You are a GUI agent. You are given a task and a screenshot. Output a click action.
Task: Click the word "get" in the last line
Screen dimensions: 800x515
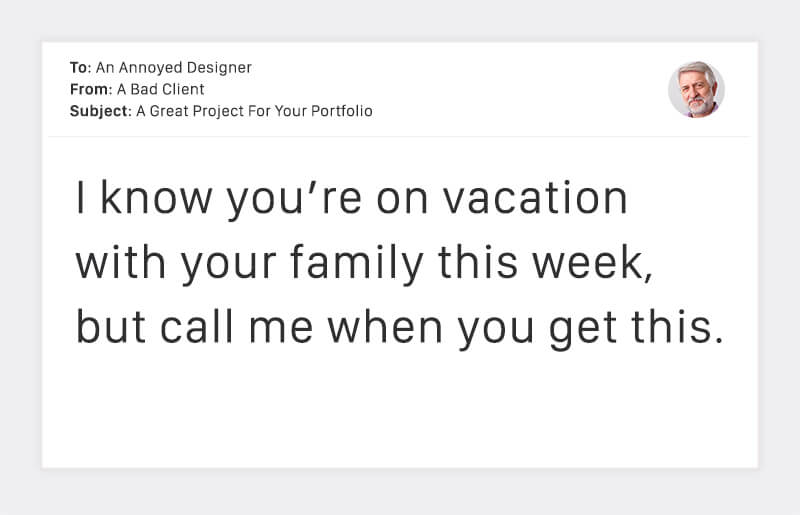[x=584, y=330]
